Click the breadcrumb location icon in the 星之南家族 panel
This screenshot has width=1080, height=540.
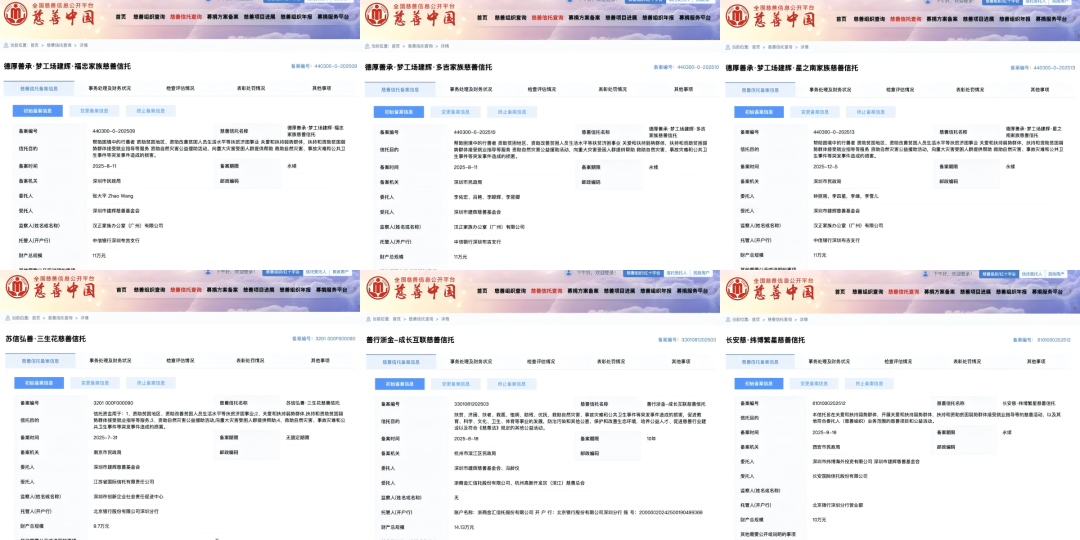pyautogui.click(x=728, y=47)
